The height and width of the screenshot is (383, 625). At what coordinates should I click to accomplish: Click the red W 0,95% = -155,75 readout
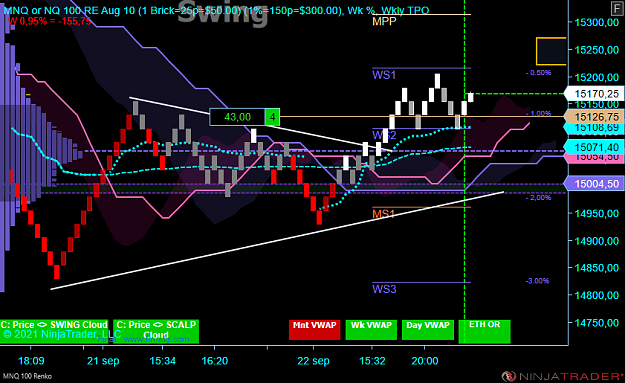(50, 21)
